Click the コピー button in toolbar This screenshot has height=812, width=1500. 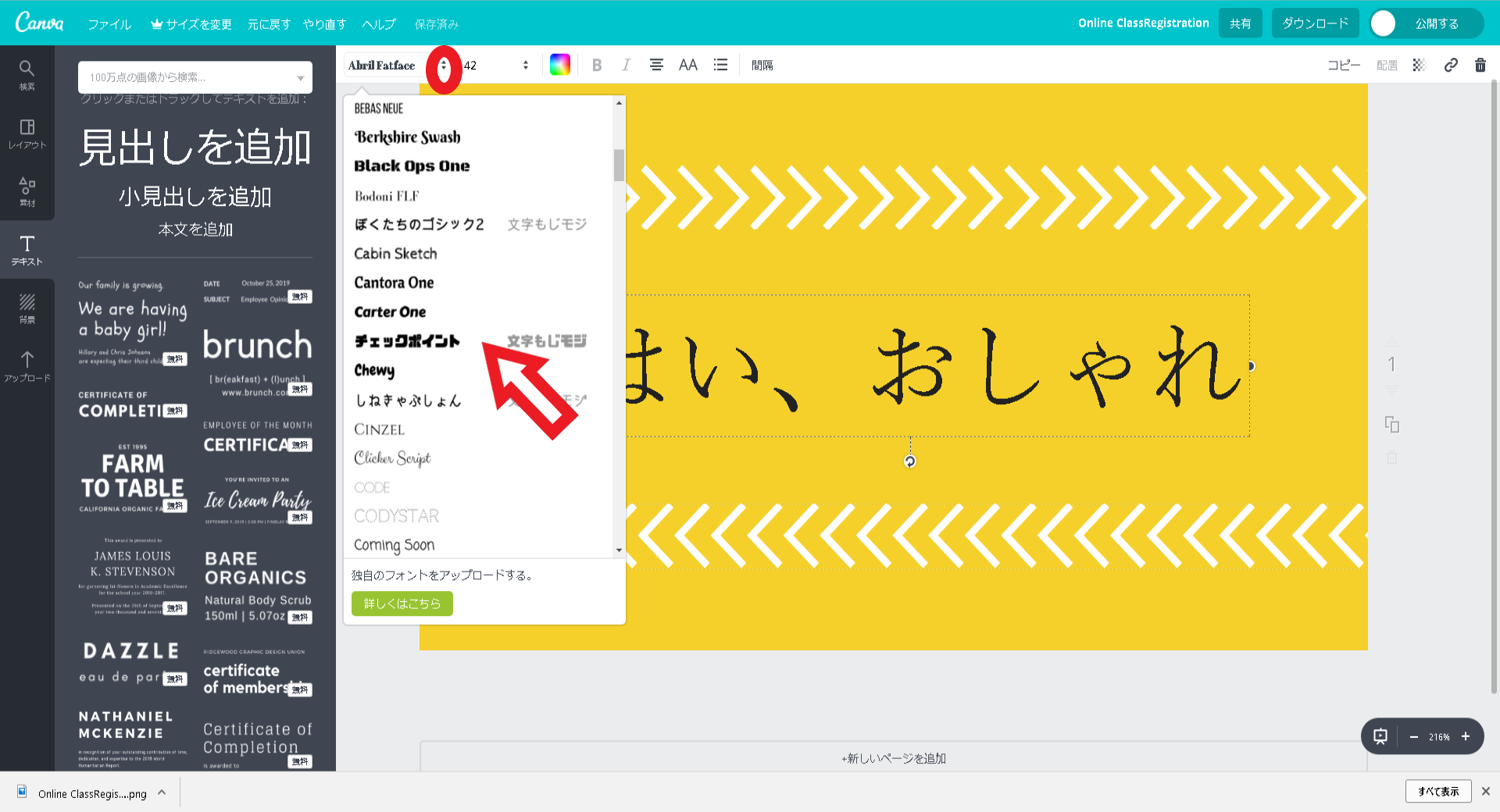1344,66
